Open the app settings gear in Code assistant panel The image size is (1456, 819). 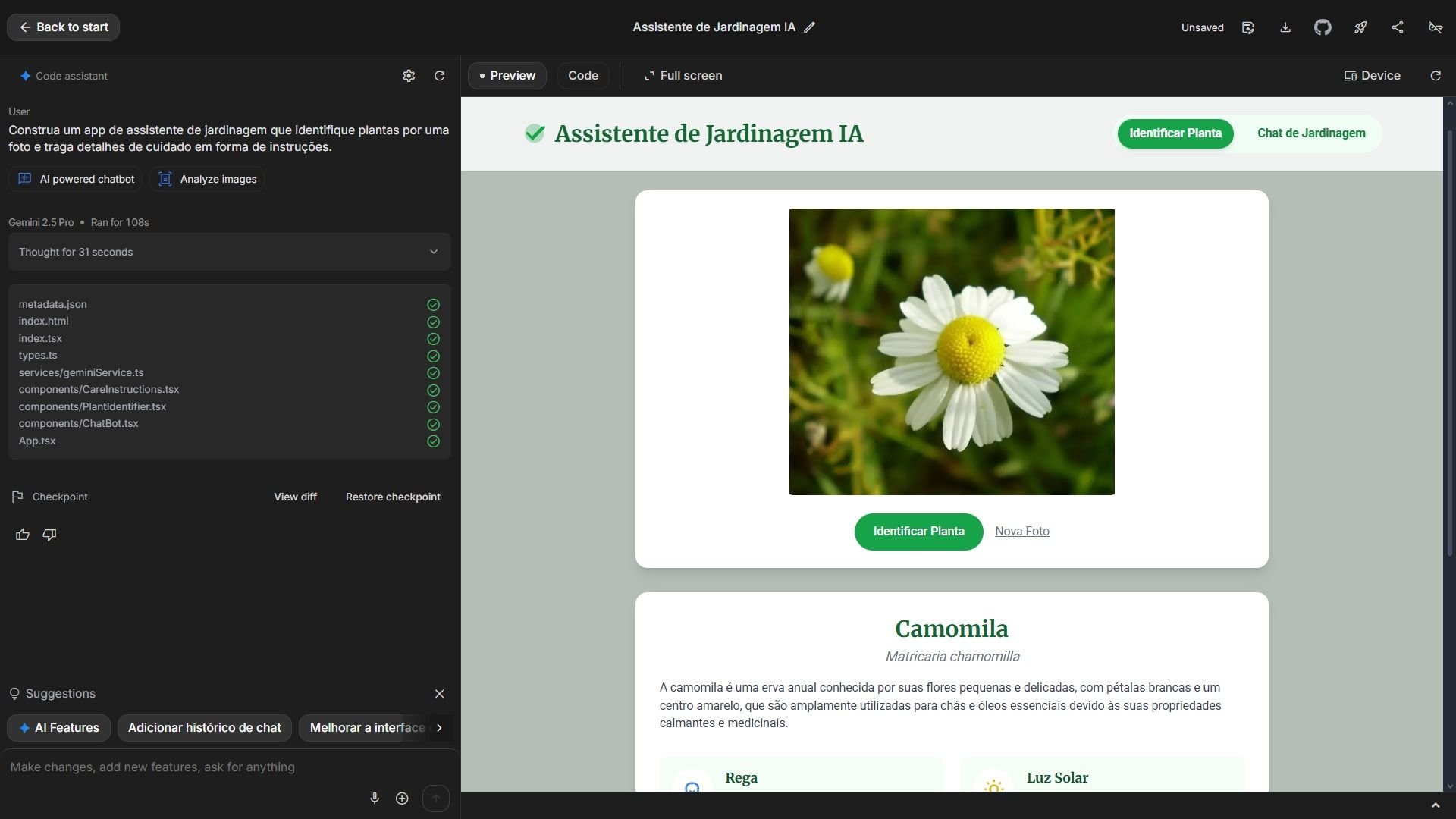pos(409,76)
